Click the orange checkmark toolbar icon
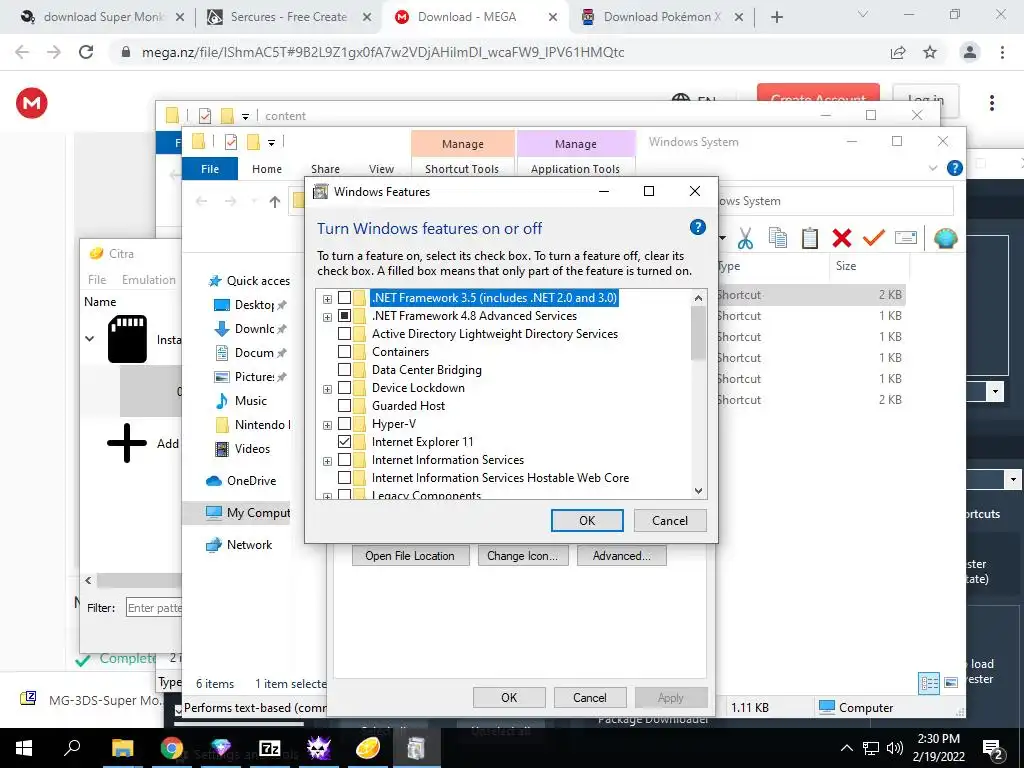Screen dimensions: 1024x768 (873, 238)
